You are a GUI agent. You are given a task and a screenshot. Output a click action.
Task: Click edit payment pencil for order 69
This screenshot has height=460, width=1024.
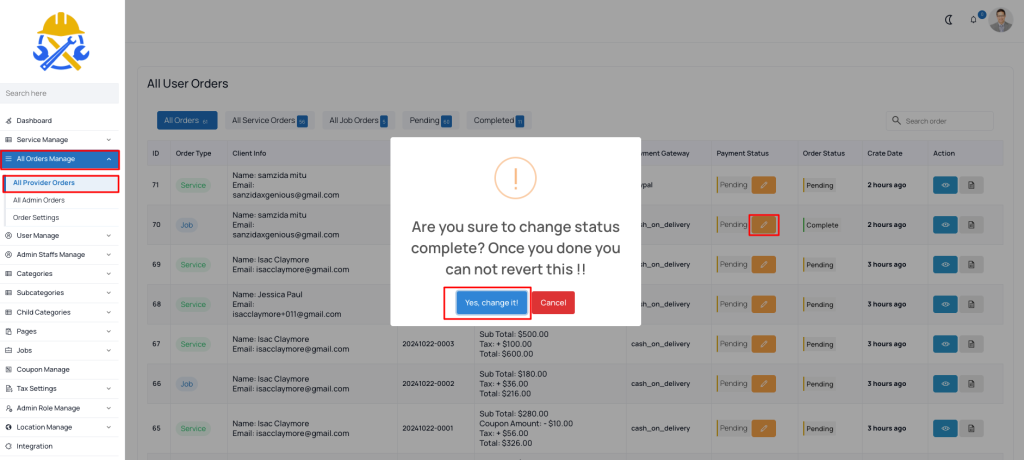[763, 265]
